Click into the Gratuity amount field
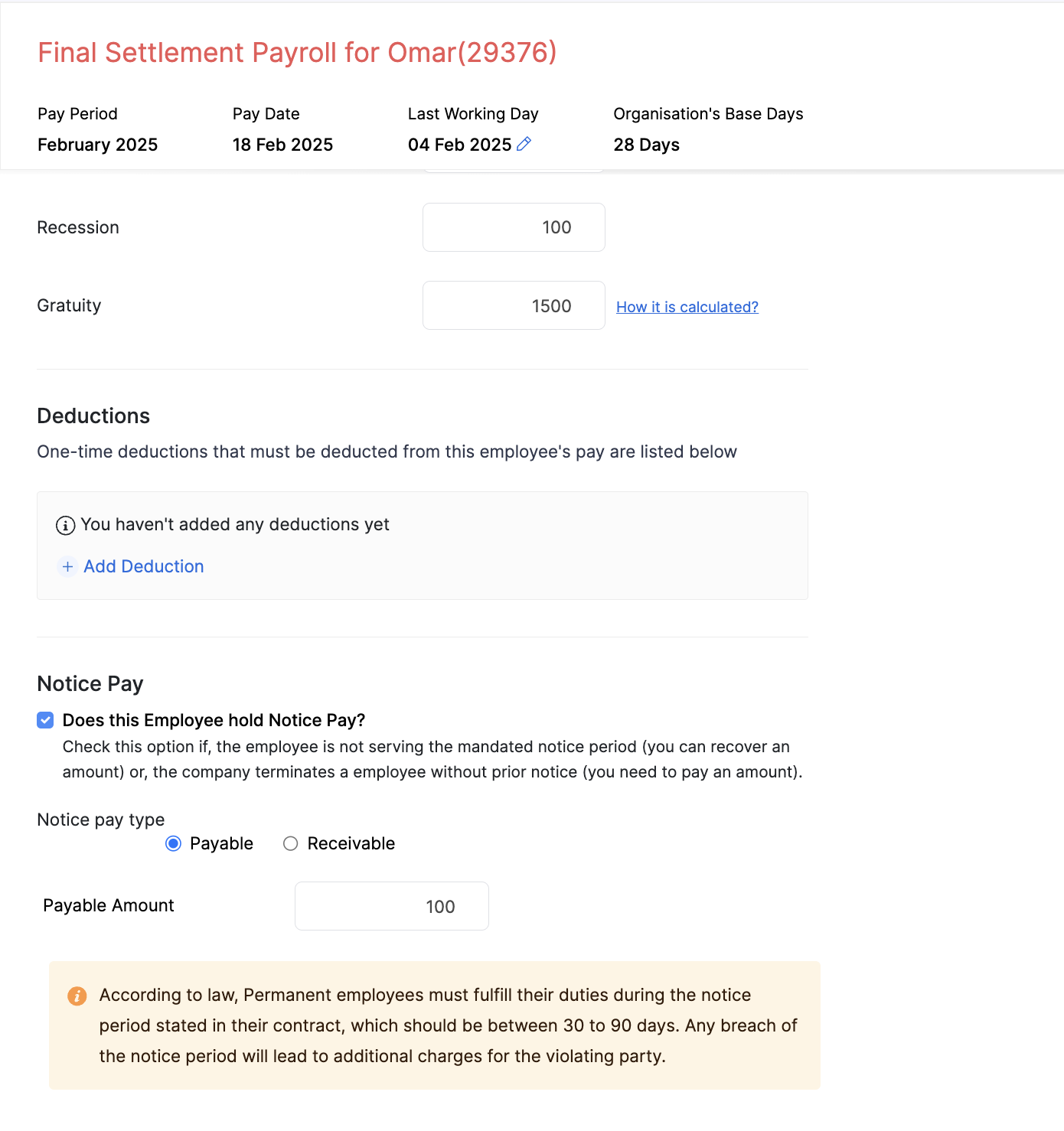 (x=514, y=305)
